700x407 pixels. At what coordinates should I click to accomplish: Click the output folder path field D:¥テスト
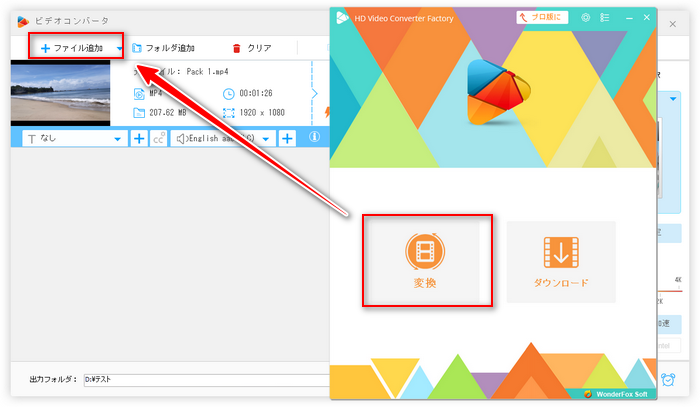point(207,380)
